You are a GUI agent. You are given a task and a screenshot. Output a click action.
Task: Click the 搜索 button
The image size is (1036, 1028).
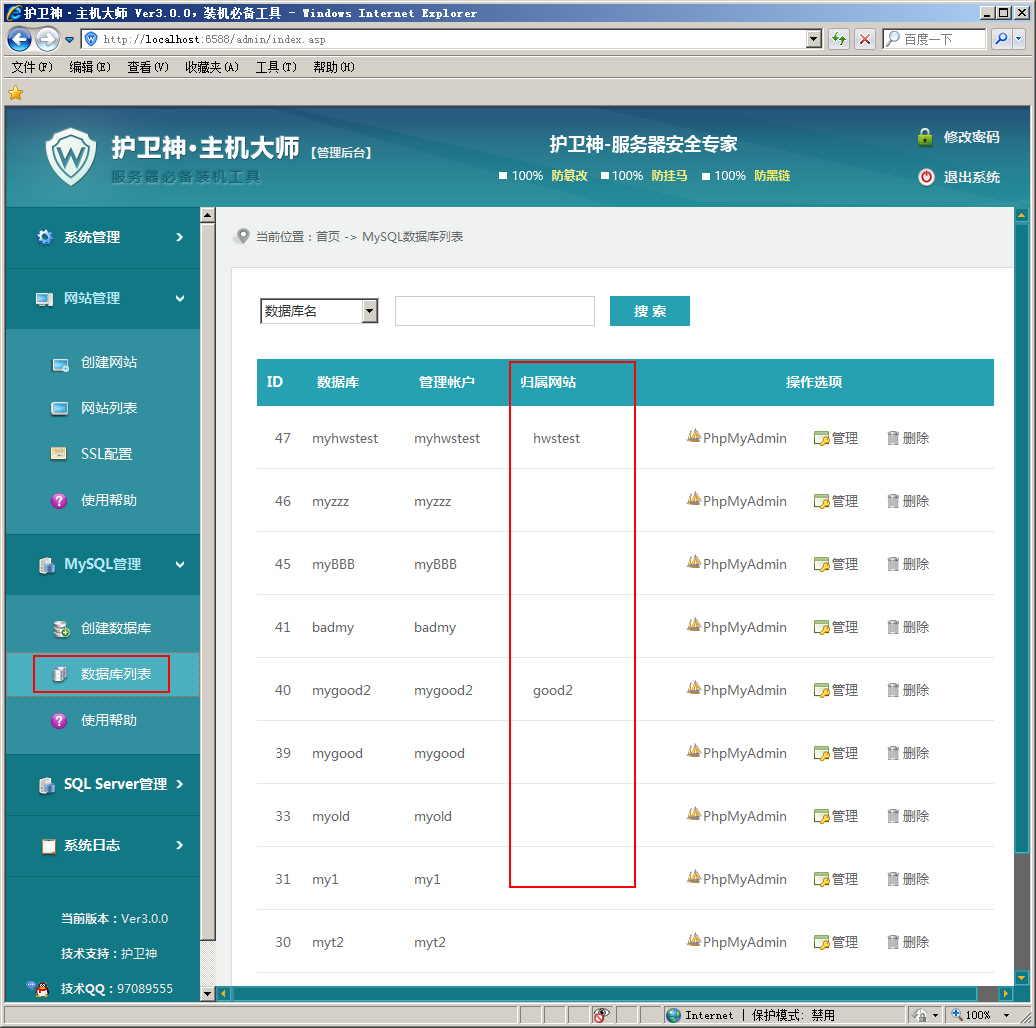(x=649, y=311)
